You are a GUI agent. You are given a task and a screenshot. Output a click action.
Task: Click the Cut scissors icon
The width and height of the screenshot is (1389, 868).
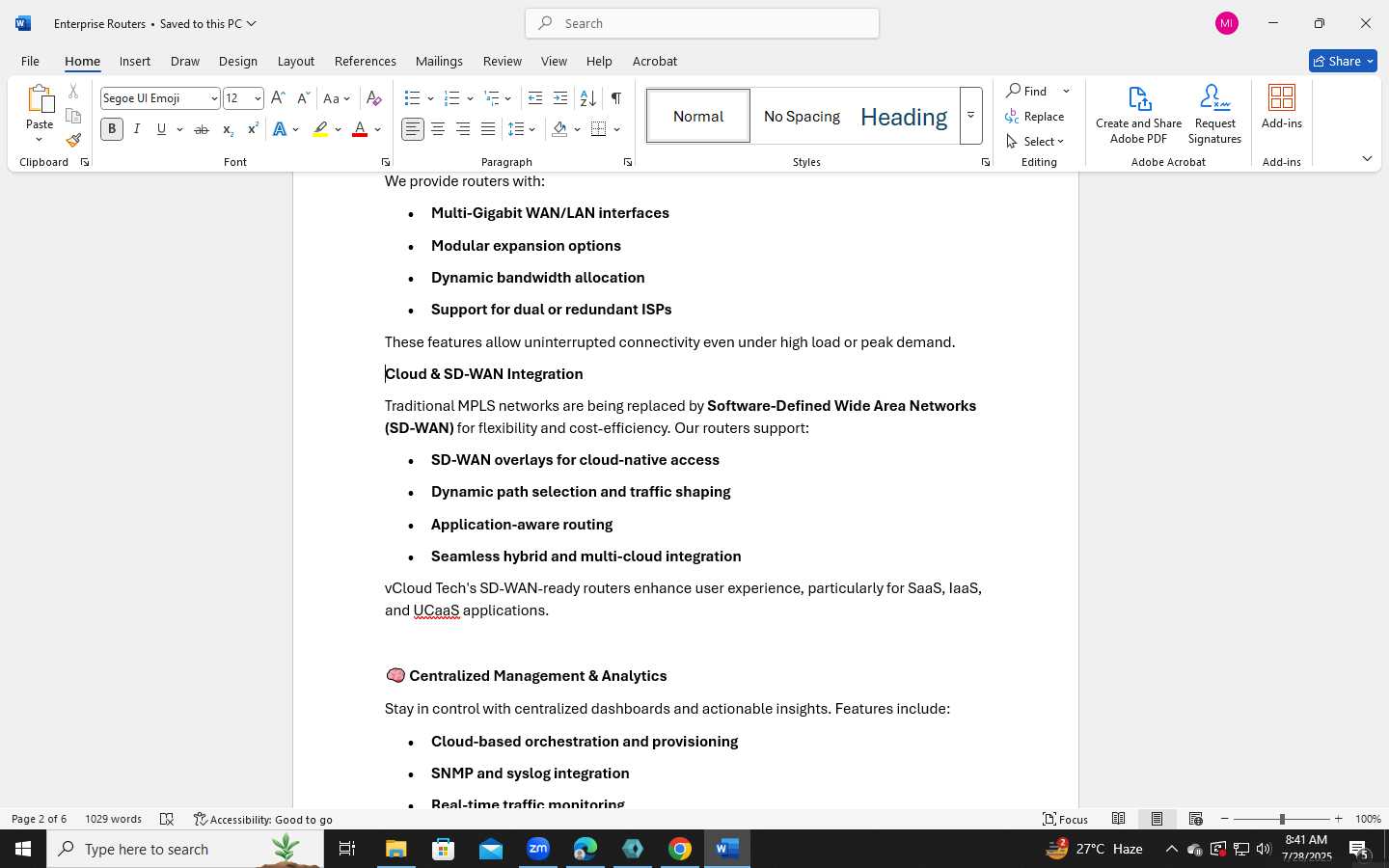[73, 92]
